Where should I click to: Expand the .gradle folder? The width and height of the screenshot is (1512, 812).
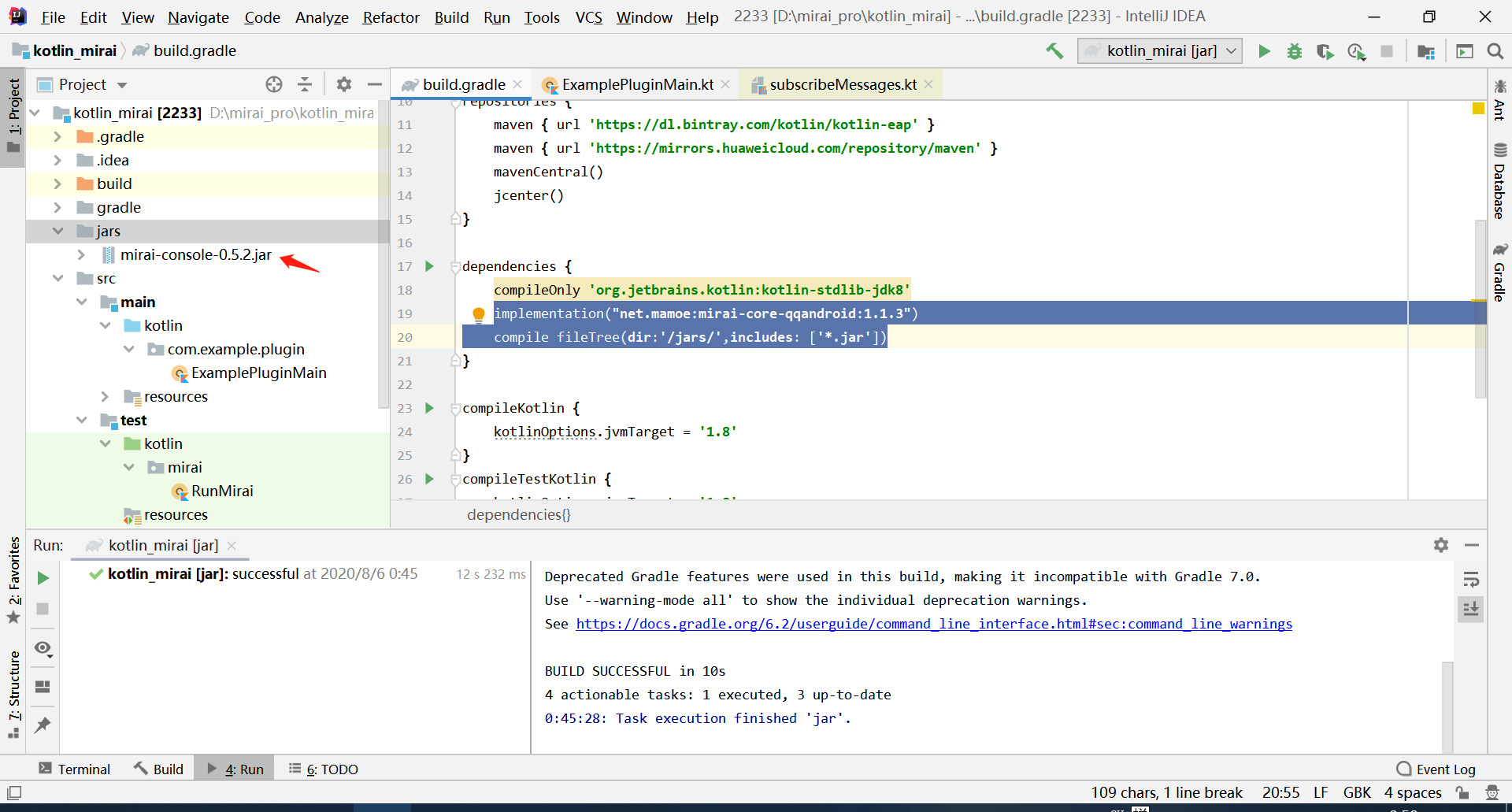(x=57, y=136)
